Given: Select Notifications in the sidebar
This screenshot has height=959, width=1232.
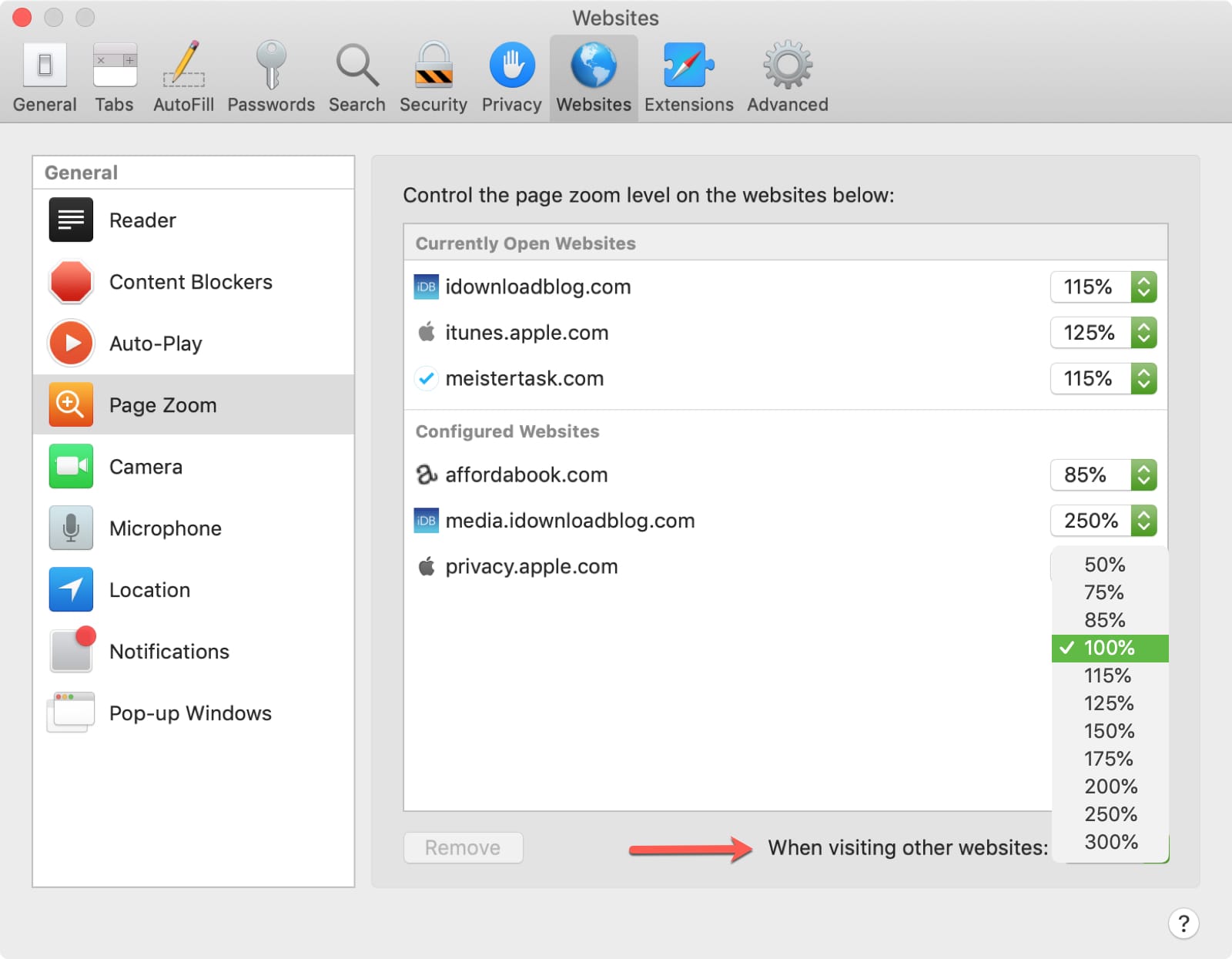Looking at the screenshot, I should coord(193,652).
